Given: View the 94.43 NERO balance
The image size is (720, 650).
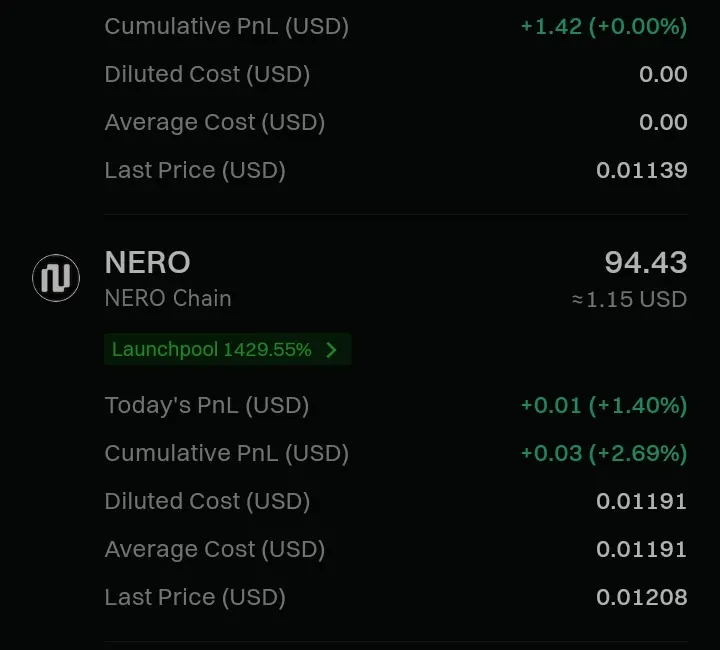Looking at the screenshot, I should click(x=646, y=262).
